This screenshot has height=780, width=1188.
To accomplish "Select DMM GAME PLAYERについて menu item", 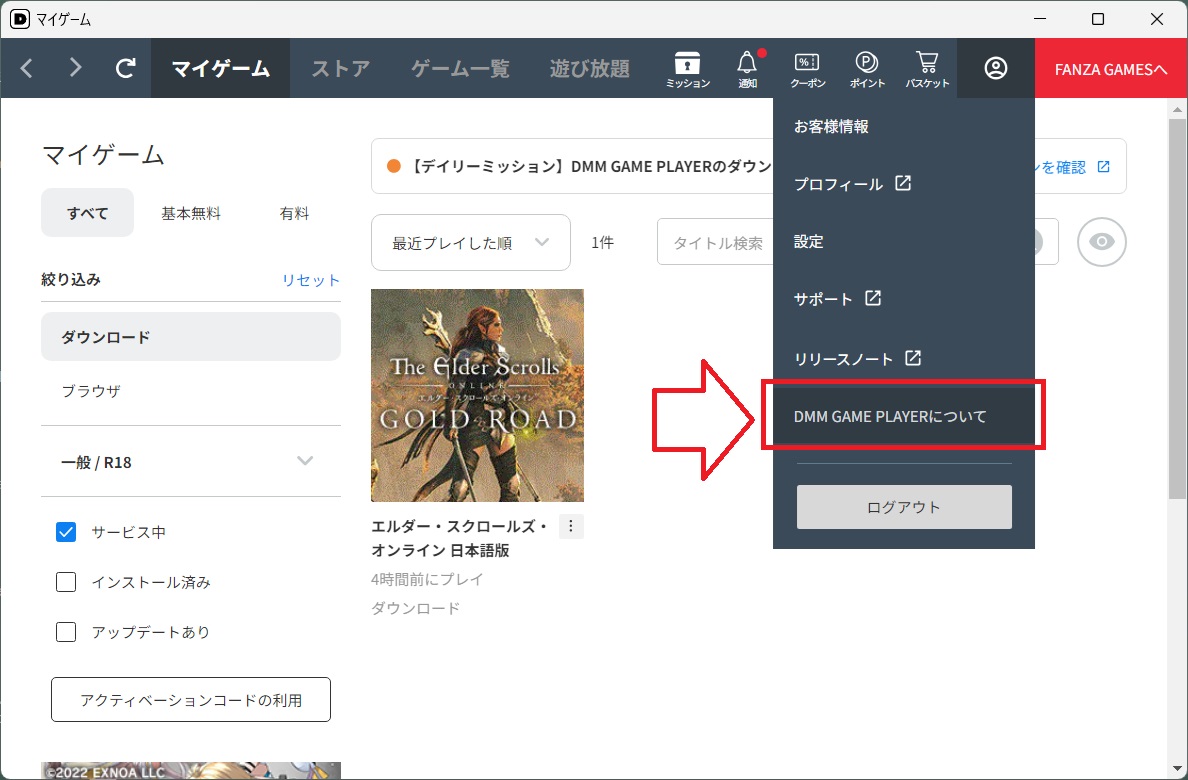I will pos(904,416).
